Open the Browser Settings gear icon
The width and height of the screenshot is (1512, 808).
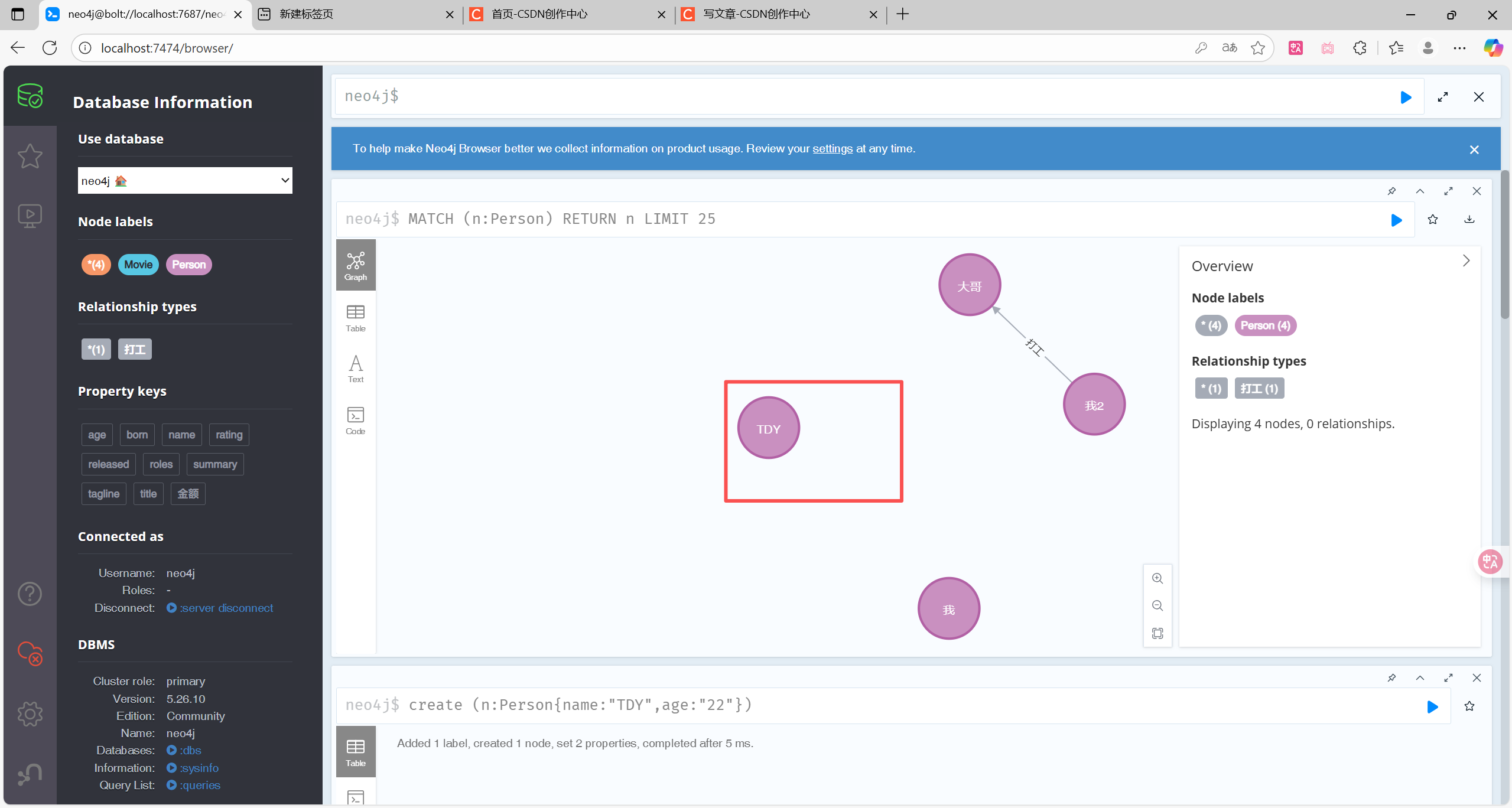(30, 714)
